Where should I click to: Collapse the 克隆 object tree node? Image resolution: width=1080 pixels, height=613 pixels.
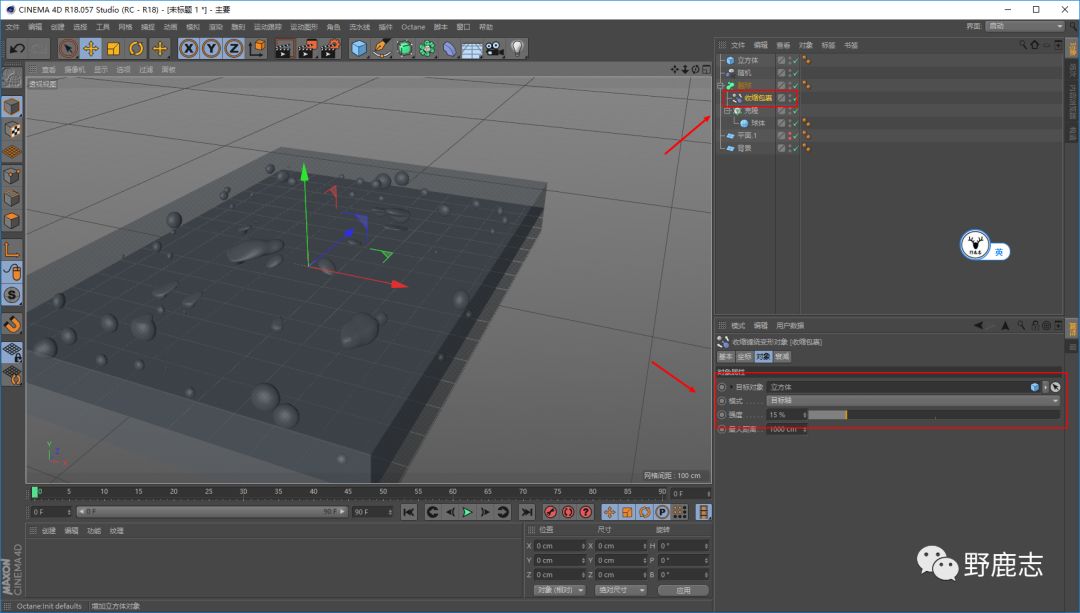727,111
